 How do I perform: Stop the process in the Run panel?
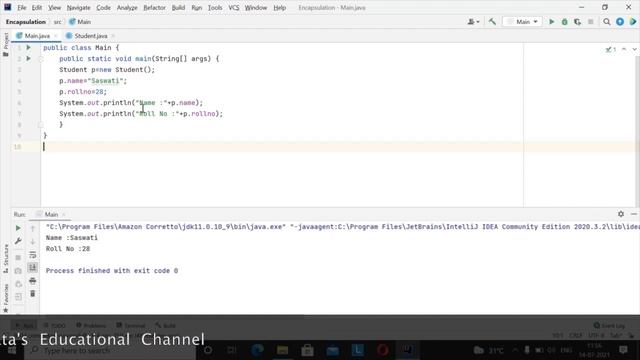[18, 258]
